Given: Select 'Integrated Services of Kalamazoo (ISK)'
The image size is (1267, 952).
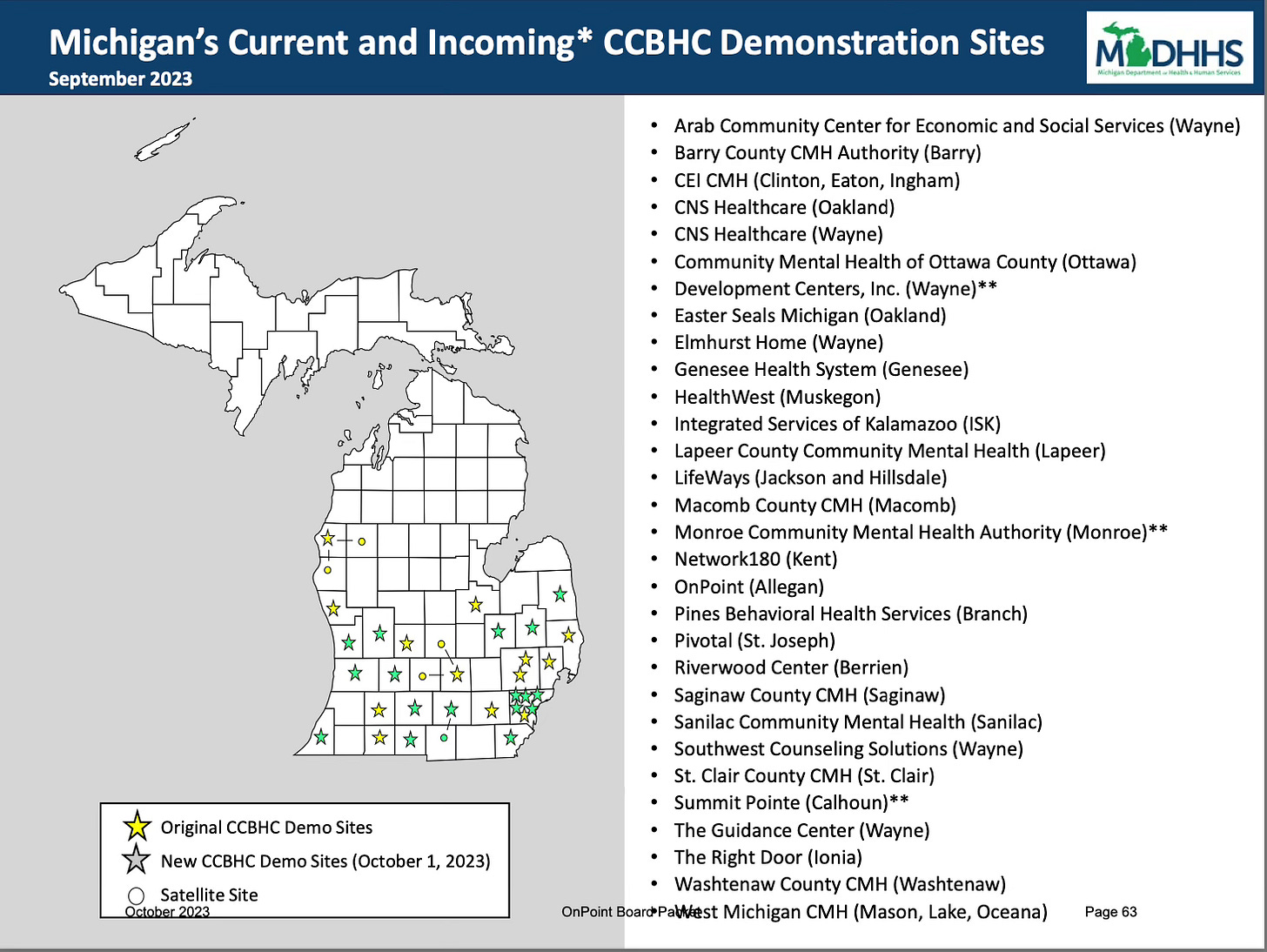Looking at the screenshot, I should (837, 424).
